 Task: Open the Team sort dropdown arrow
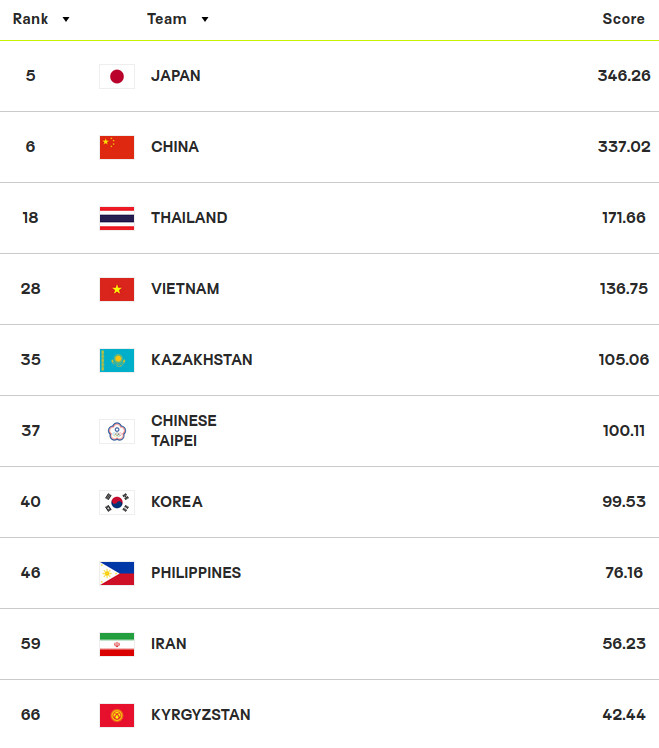(205, 19)
